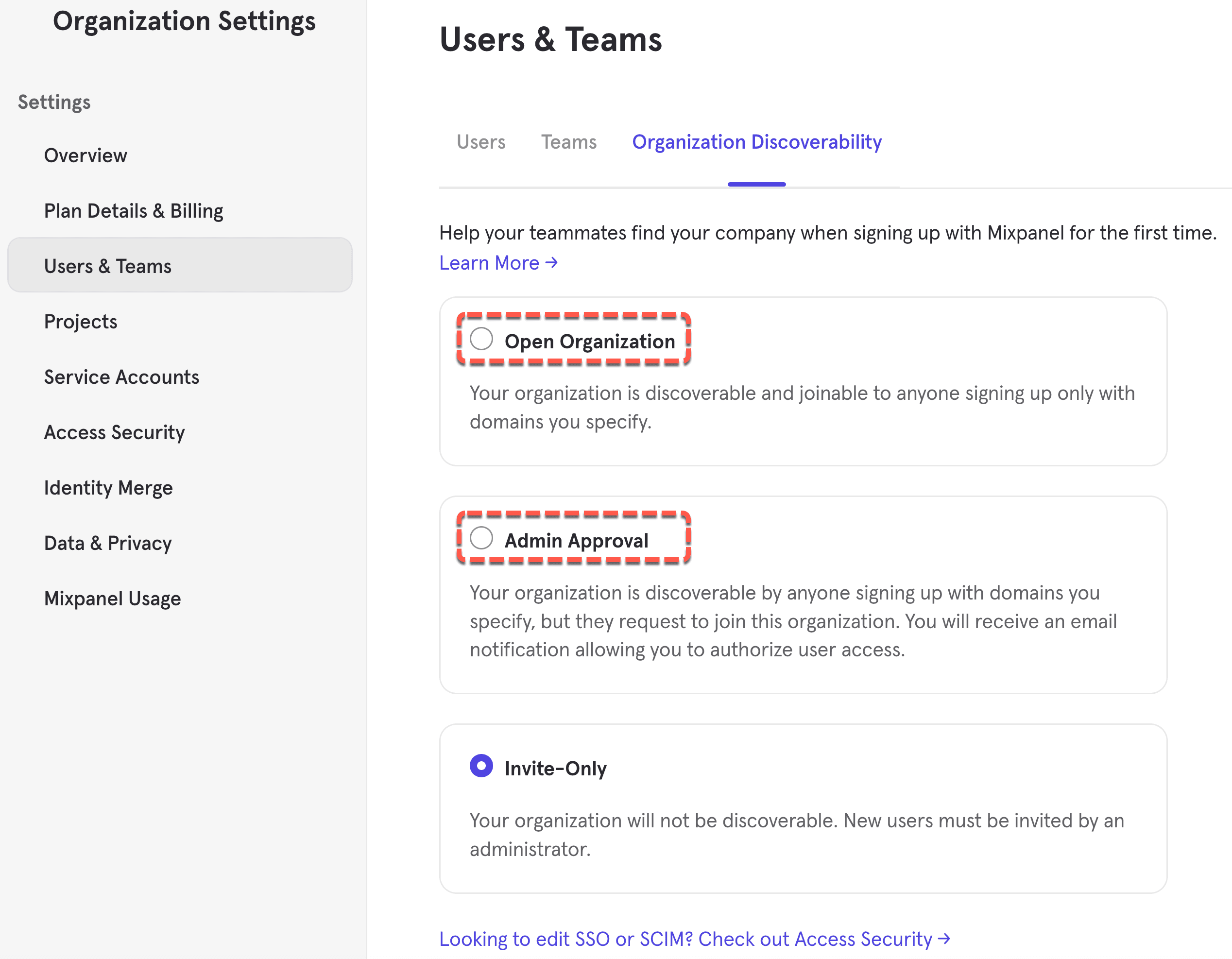Select Users & Teams in sidebar
Image resolution: width=1232 pixels, height=959 pixels.
point(108,266)
